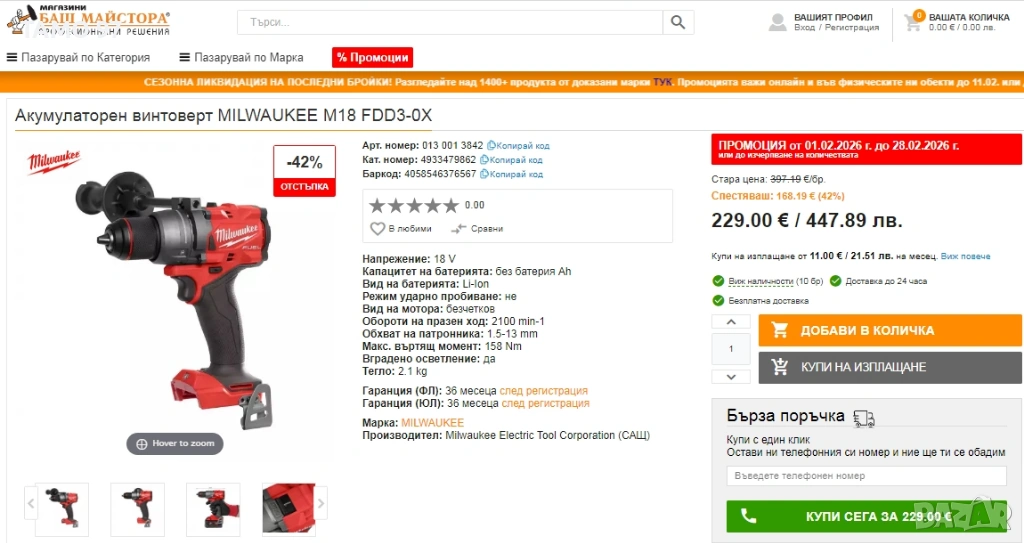Set a five-star product rating
The width and height of the screenshot is (1024, 543).
(x=451, y=206)
